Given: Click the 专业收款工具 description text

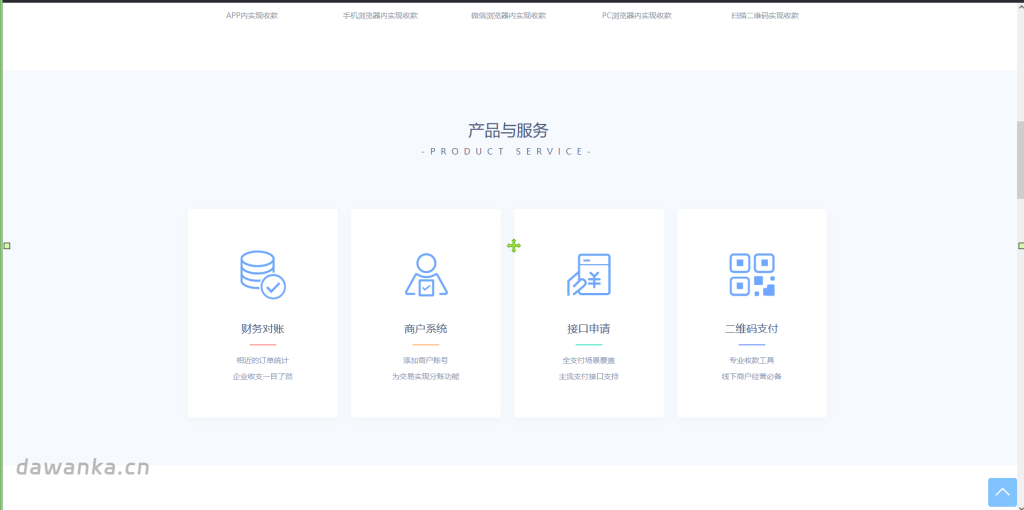Looking at the screenshot, I should pos(752,360).
